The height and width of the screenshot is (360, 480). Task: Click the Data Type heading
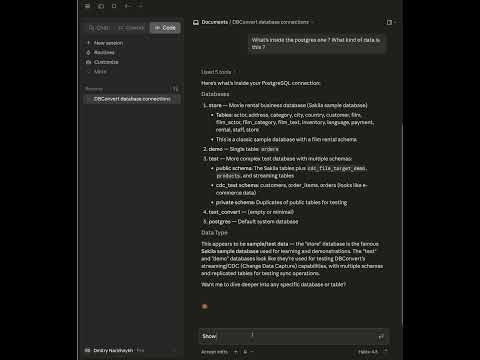pyautogui.click(x=214, y=233)
